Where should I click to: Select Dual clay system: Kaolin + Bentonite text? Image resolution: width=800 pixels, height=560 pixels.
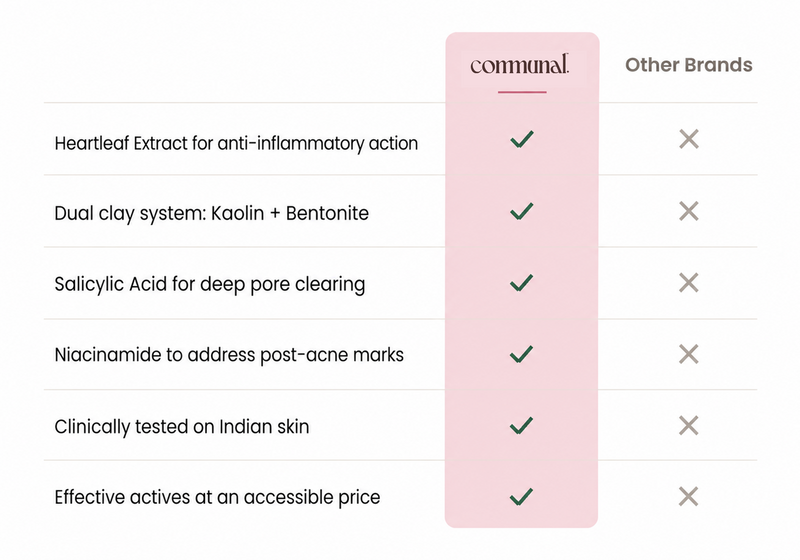click(x=212, y=214)
